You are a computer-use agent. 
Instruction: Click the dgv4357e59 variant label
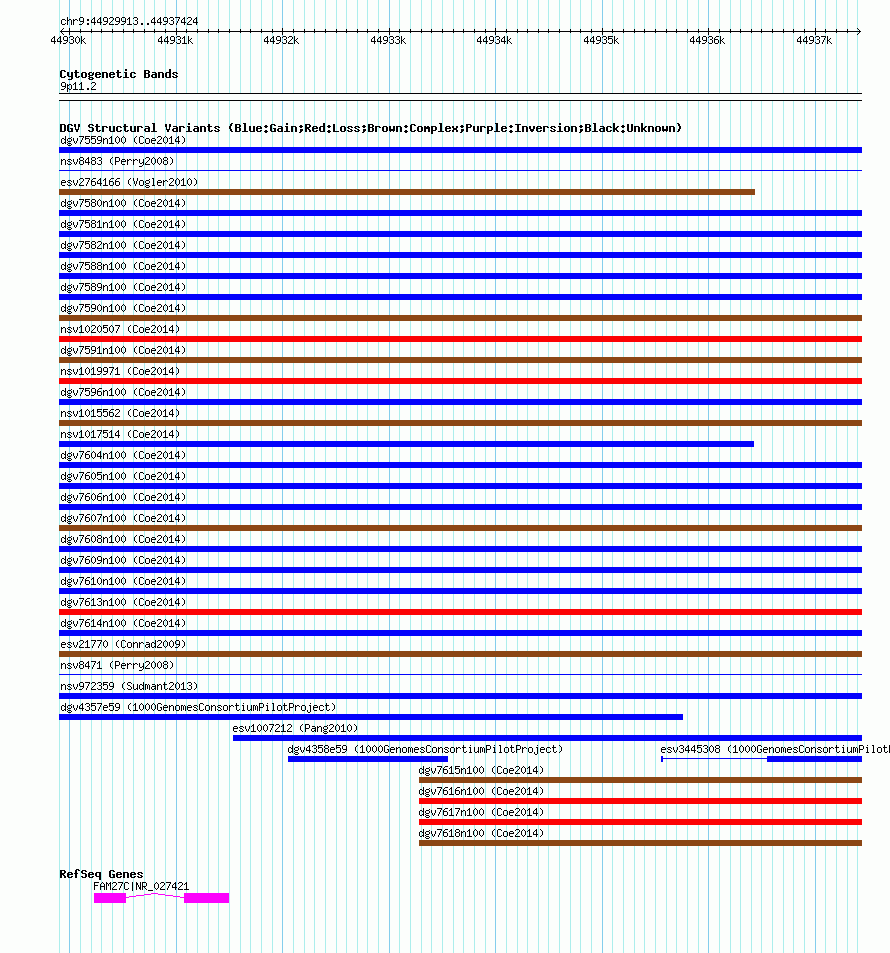click(x=198, y=707)
